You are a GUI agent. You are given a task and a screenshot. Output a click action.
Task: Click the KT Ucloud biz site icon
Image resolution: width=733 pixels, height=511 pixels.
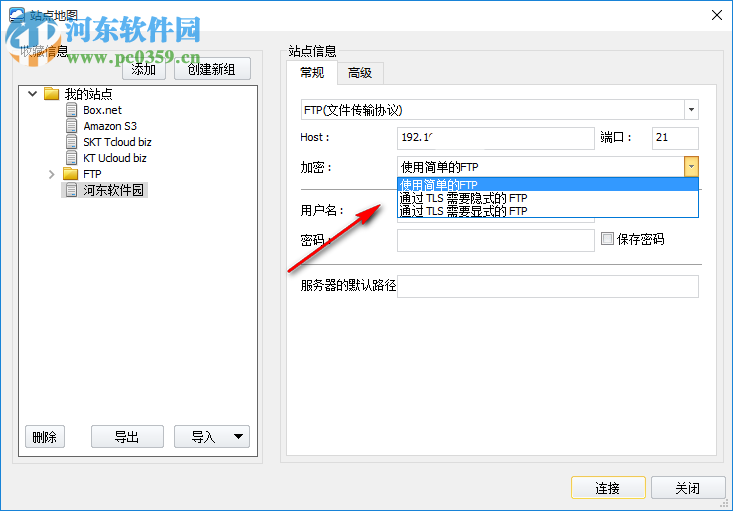[72, 158]
